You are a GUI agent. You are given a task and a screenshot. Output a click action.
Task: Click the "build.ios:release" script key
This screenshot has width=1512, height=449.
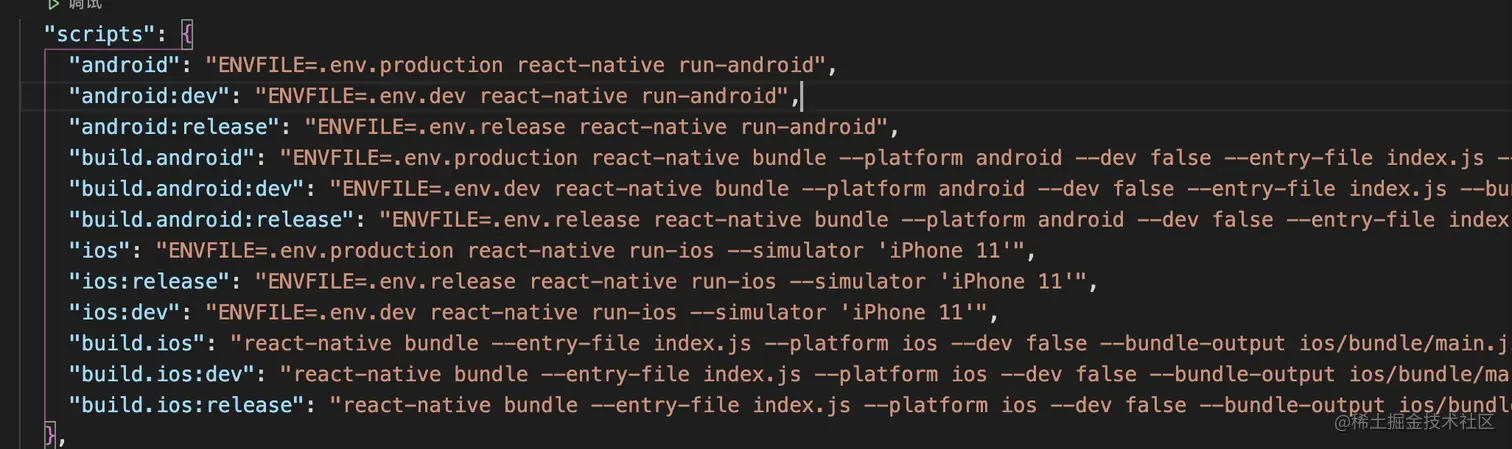(186, 405)
